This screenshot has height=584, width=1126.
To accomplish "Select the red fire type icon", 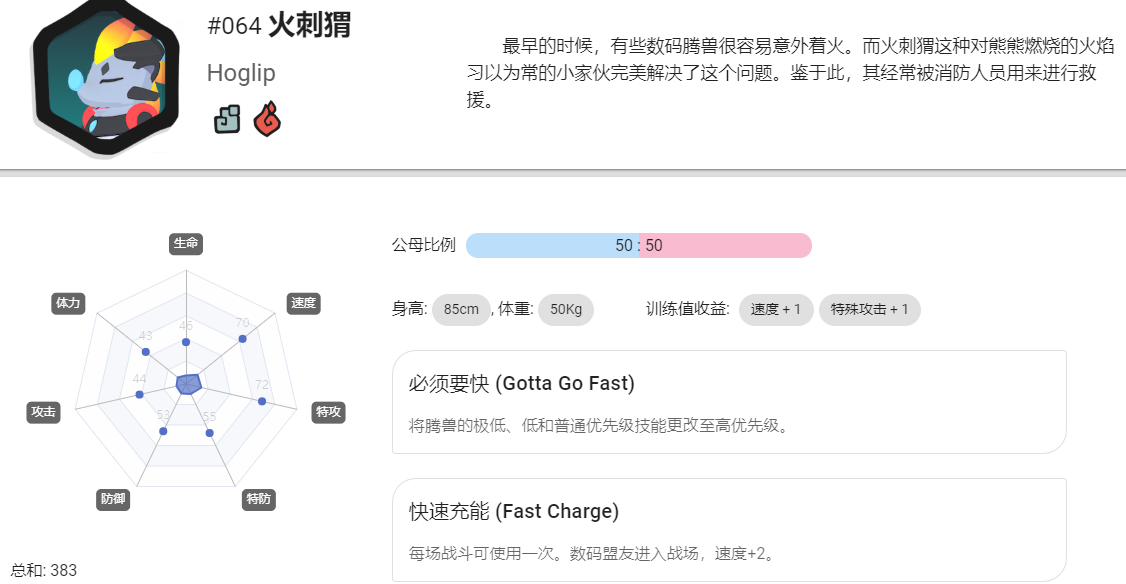I will 267,119.
